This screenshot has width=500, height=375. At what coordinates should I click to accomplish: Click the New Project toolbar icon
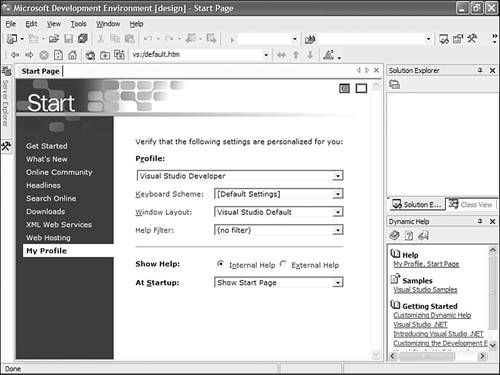point(12,39)
